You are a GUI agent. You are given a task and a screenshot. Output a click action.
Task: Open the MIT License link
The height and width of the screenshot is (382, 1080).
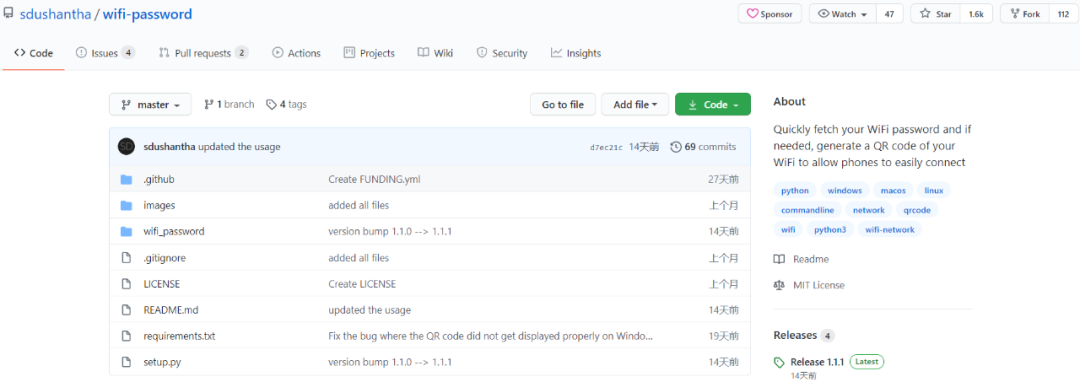809,285
